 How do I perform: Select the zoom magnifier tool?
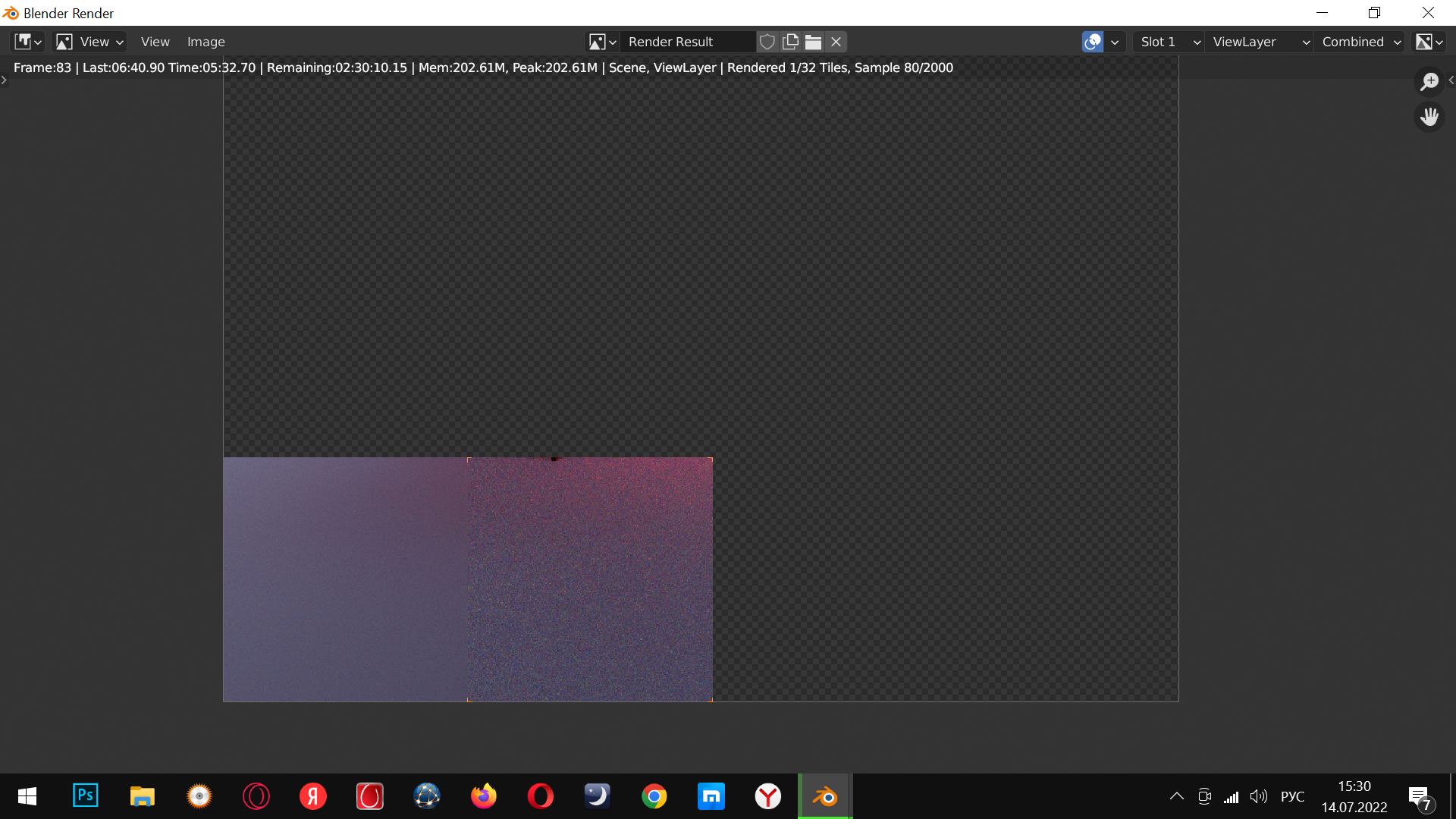point(1429,82)
